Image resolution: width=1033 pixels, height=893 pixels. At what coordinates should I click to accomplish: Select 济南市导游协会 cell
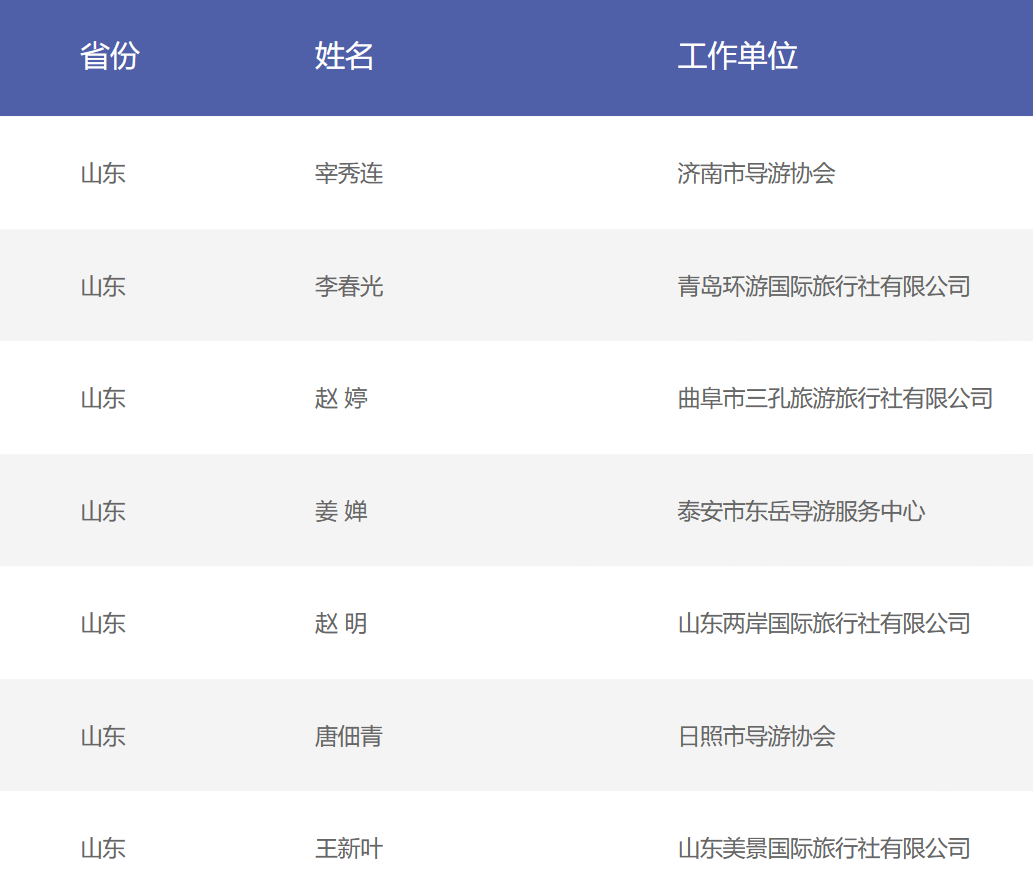(x=756, y=174)
